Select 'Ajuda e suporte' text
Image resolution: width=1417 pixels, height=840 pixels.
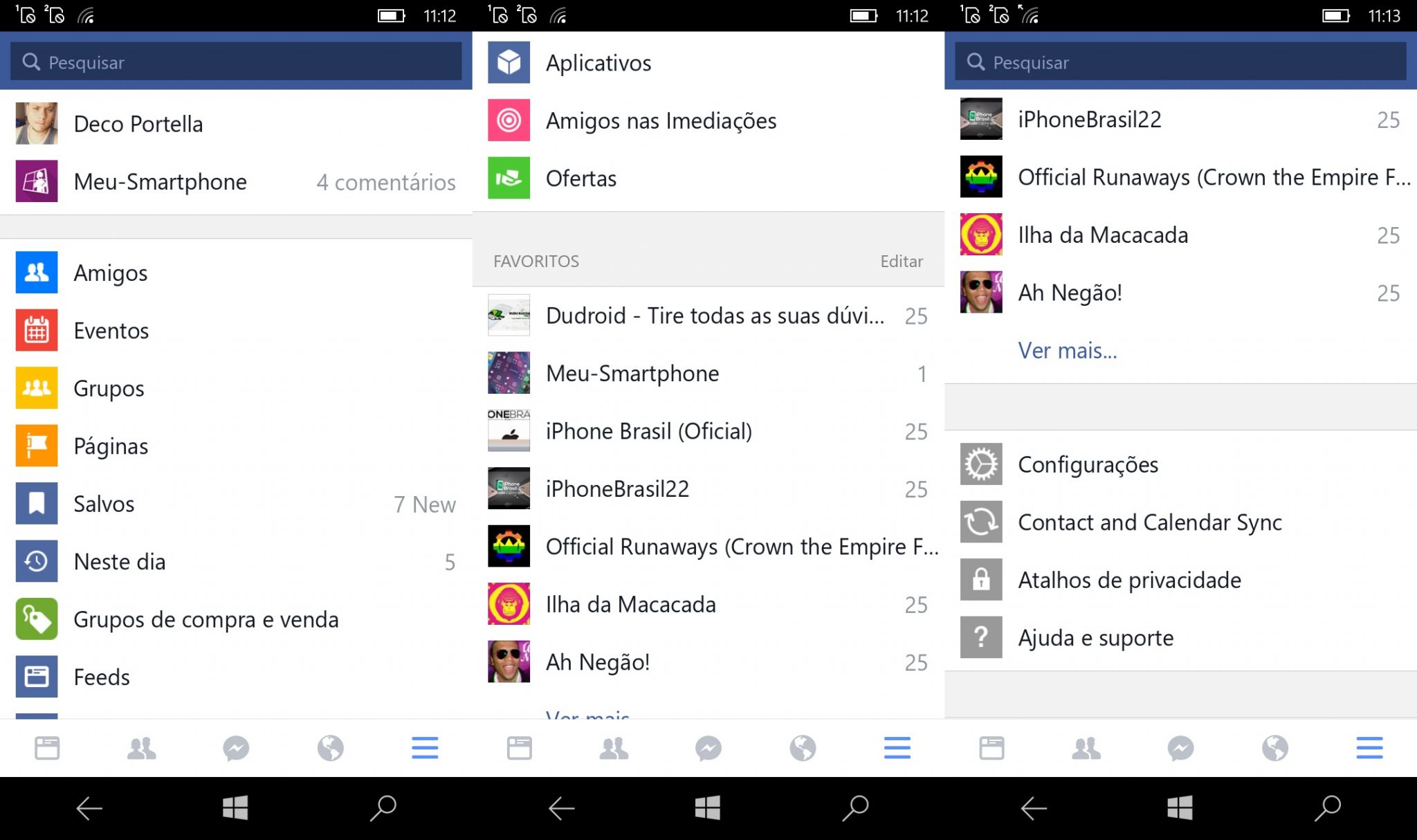(1096, 638)
